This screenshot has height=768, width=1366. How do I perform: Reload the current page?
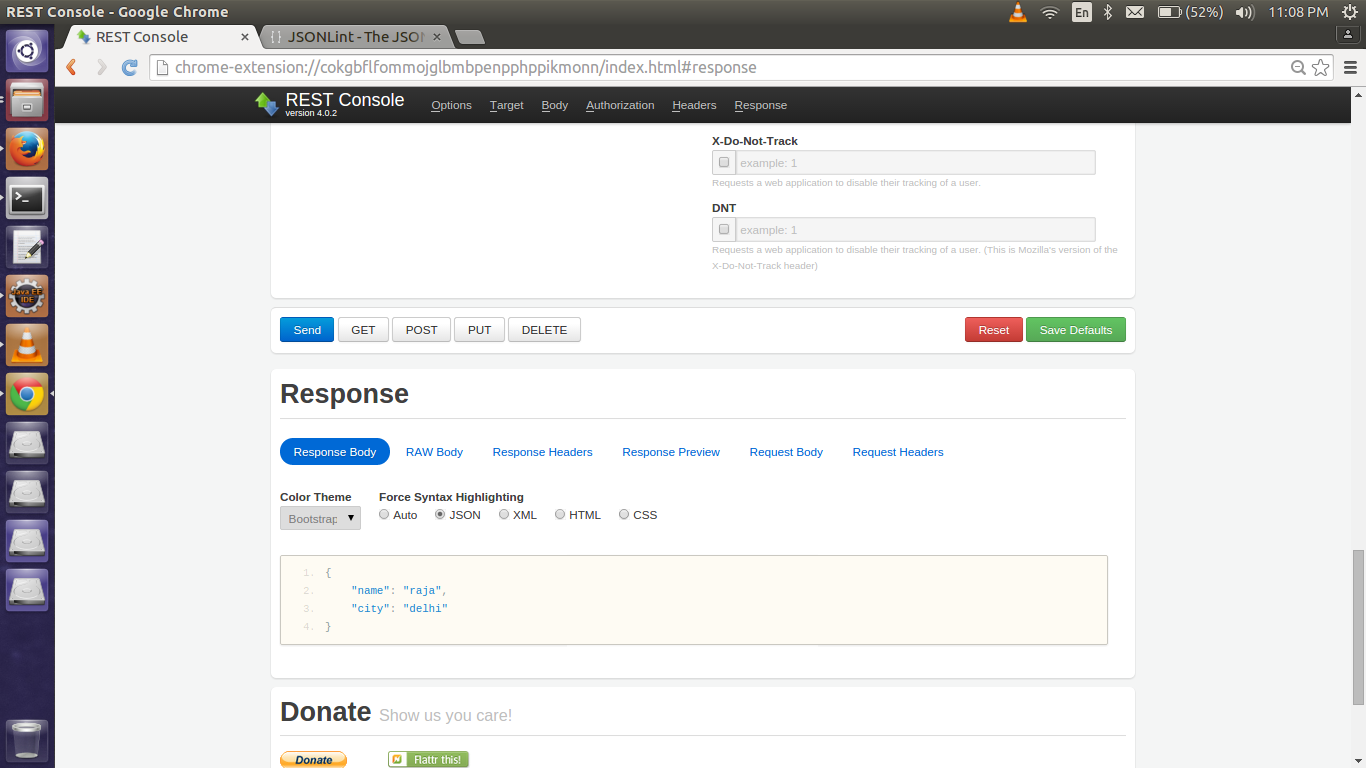(128, 67)
